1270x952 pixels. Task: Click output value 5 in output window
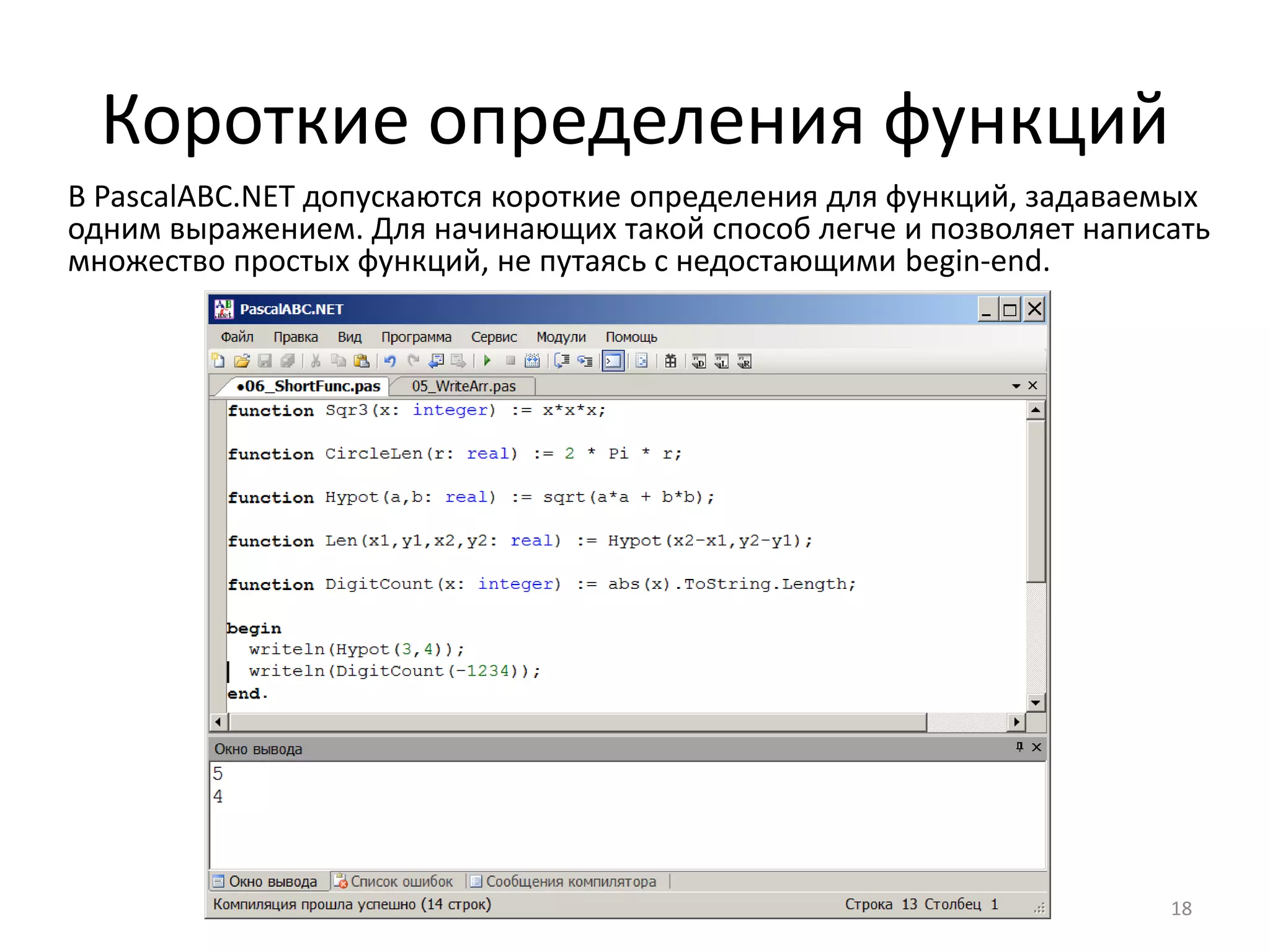(x=218, y=773)
